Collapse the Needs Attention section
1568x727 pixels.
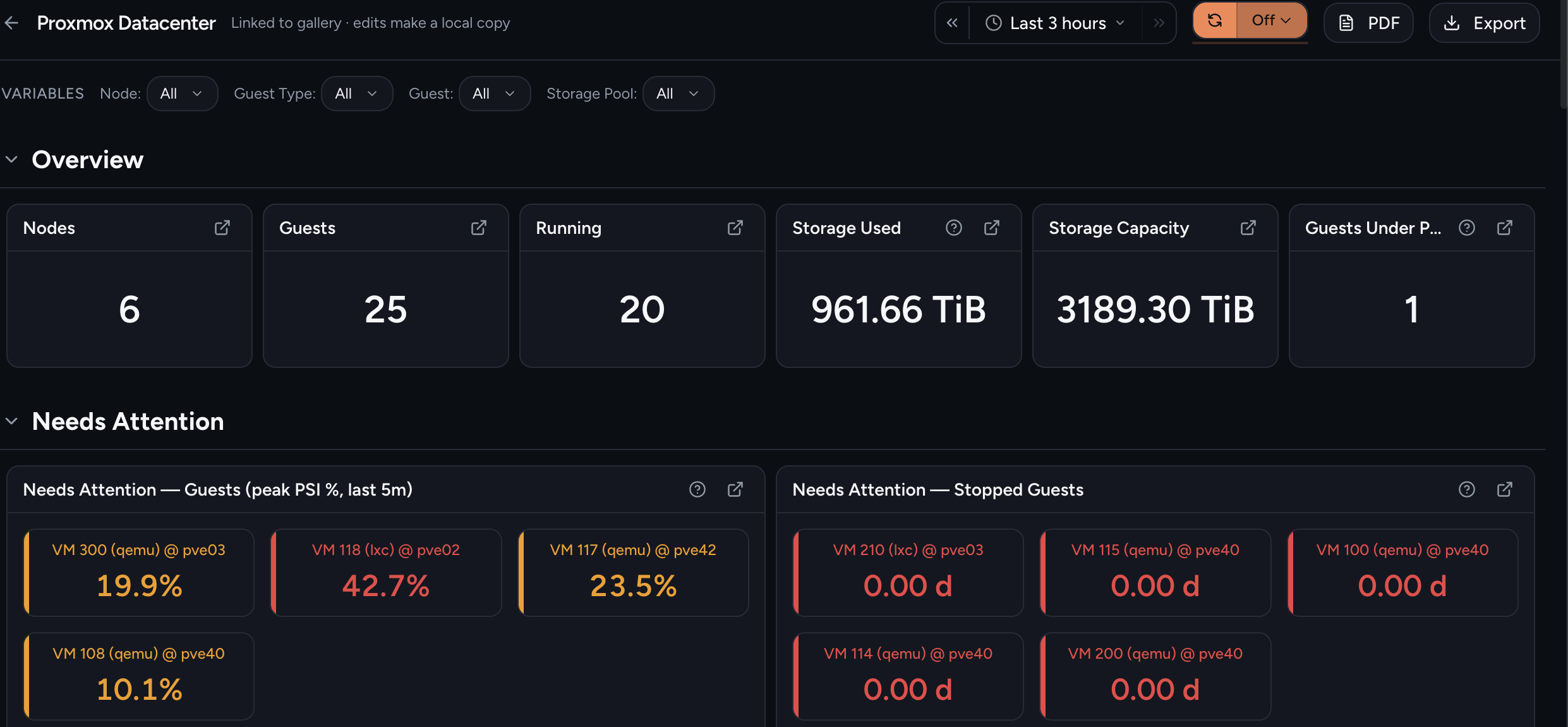(x=11, y=421)
